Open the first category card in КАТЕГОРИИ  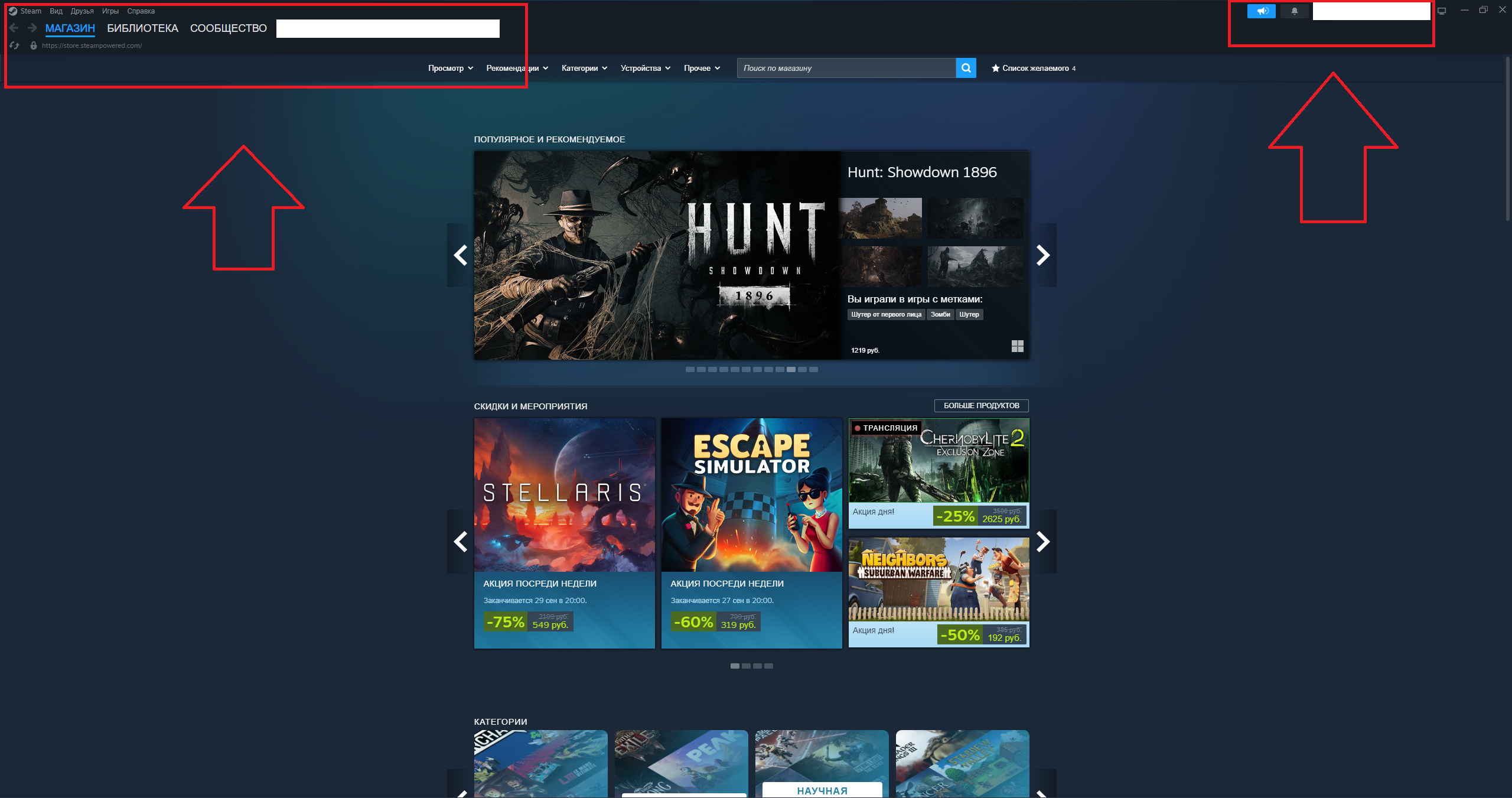click(x=541, y=764)
